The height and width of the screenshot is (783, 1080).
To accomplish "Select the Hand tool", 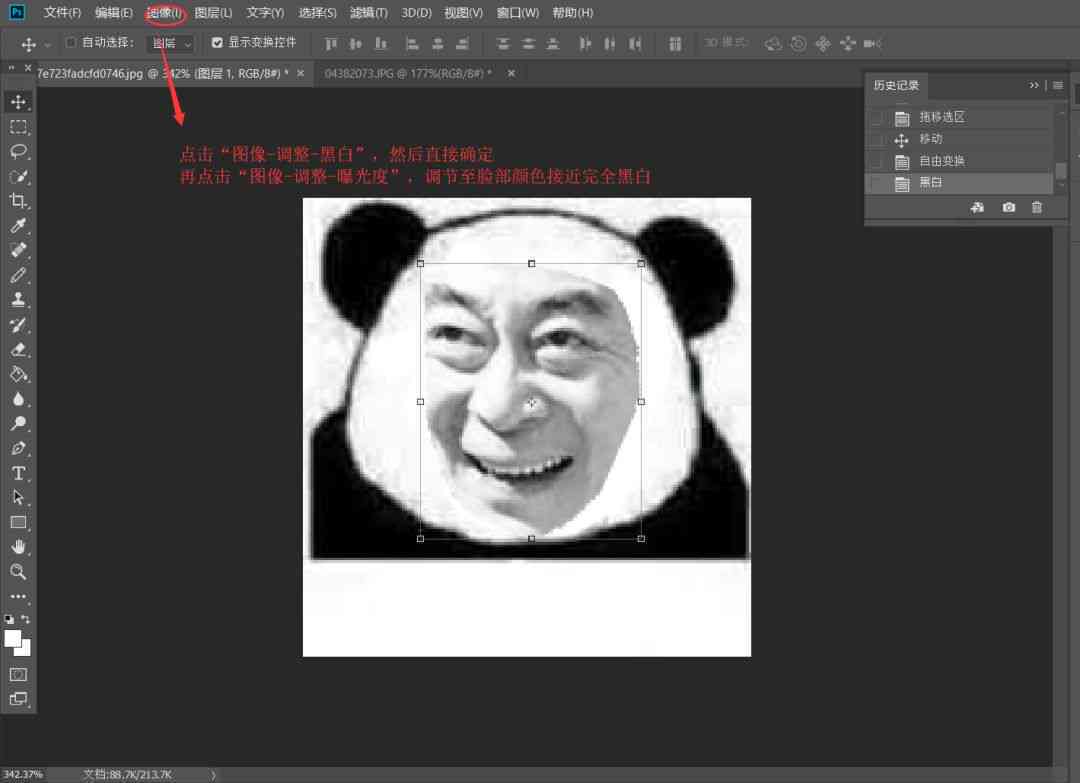I will point(19,547).
